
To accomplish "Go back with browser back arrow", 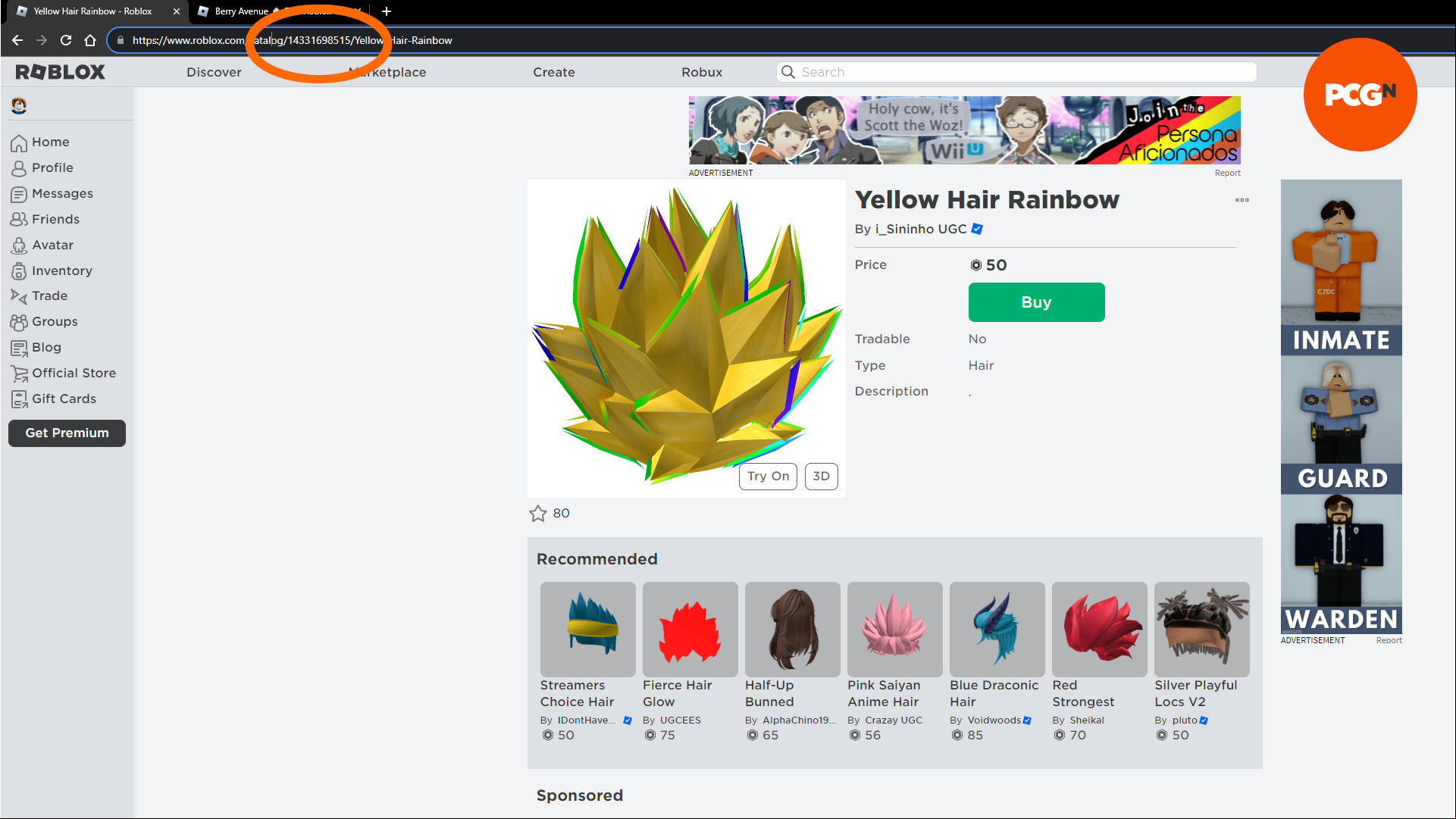I will 17,40.
